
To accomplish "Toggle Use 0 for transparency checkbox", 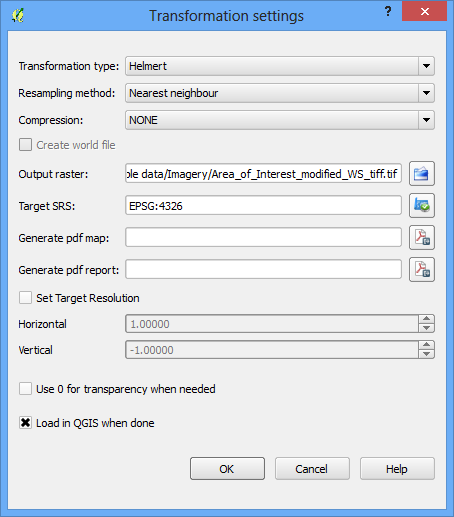I will click(x=25, y=389).
